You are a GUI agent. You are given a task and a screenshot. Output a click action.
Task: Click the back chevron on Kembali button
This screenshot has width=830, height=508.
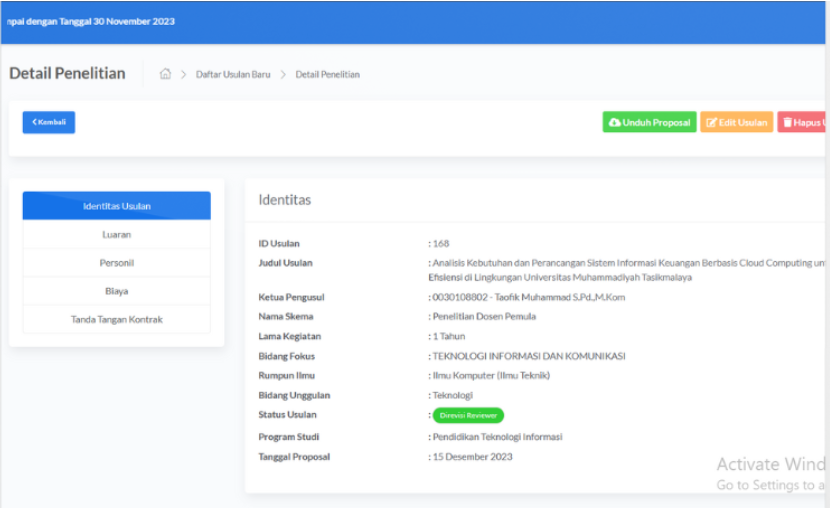34,122
